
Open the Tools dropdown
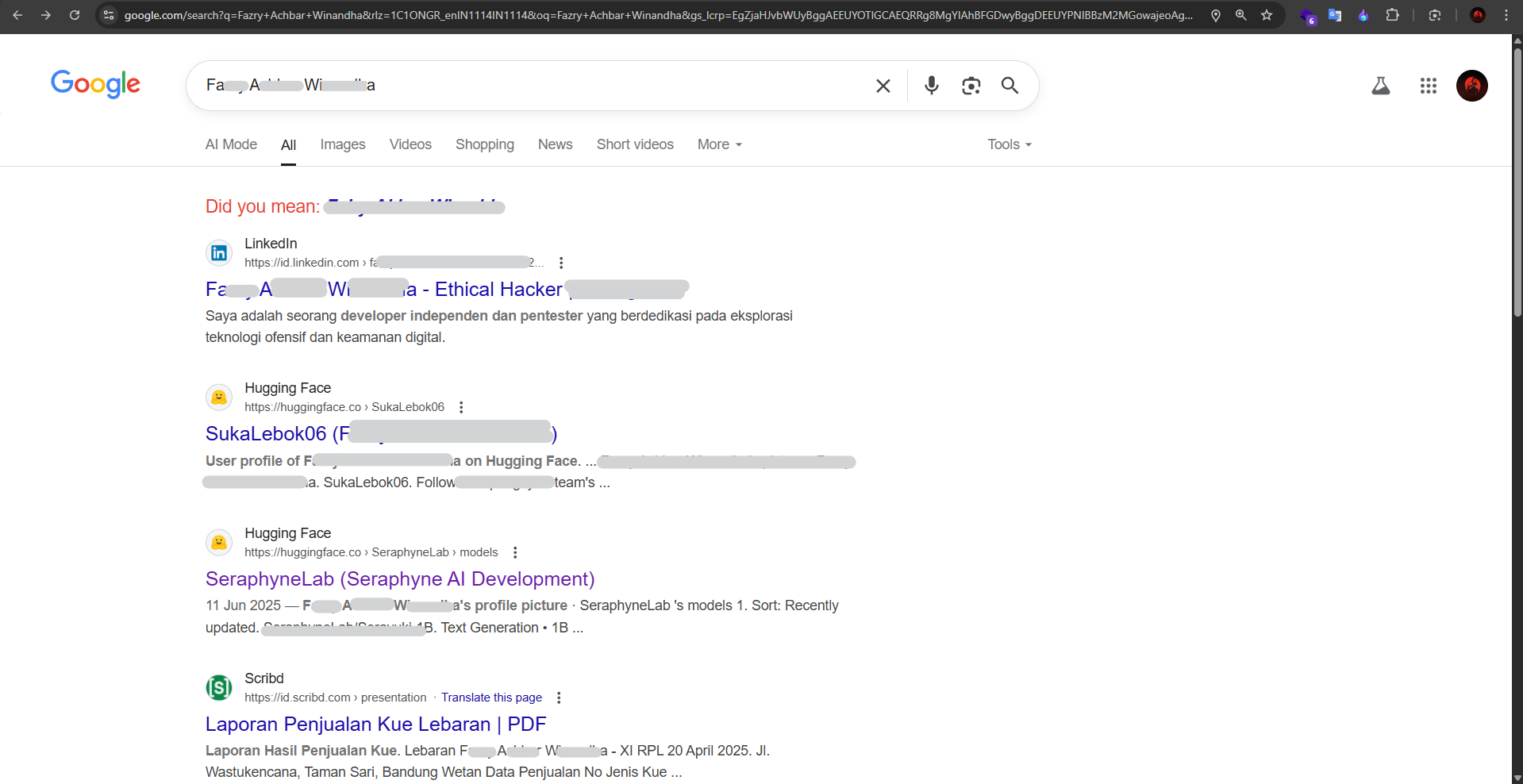point(1010,144)
